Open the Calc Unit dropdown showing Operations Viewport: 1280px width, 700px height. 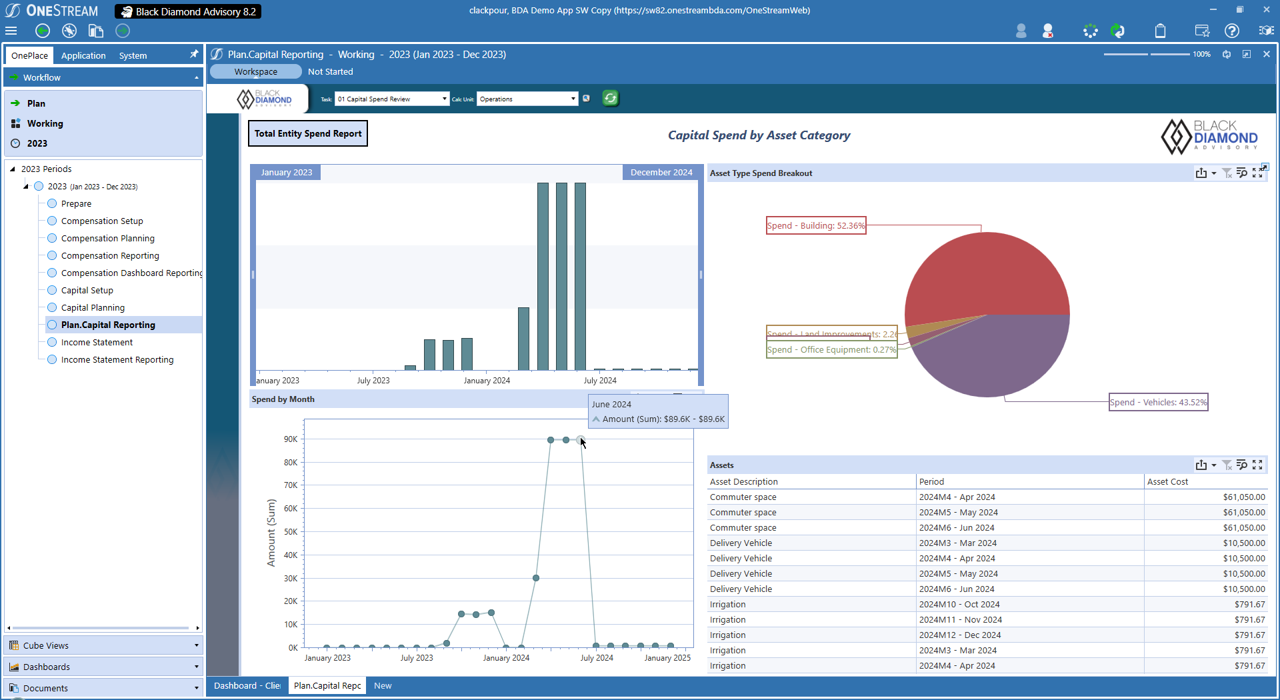click(527, 99)
